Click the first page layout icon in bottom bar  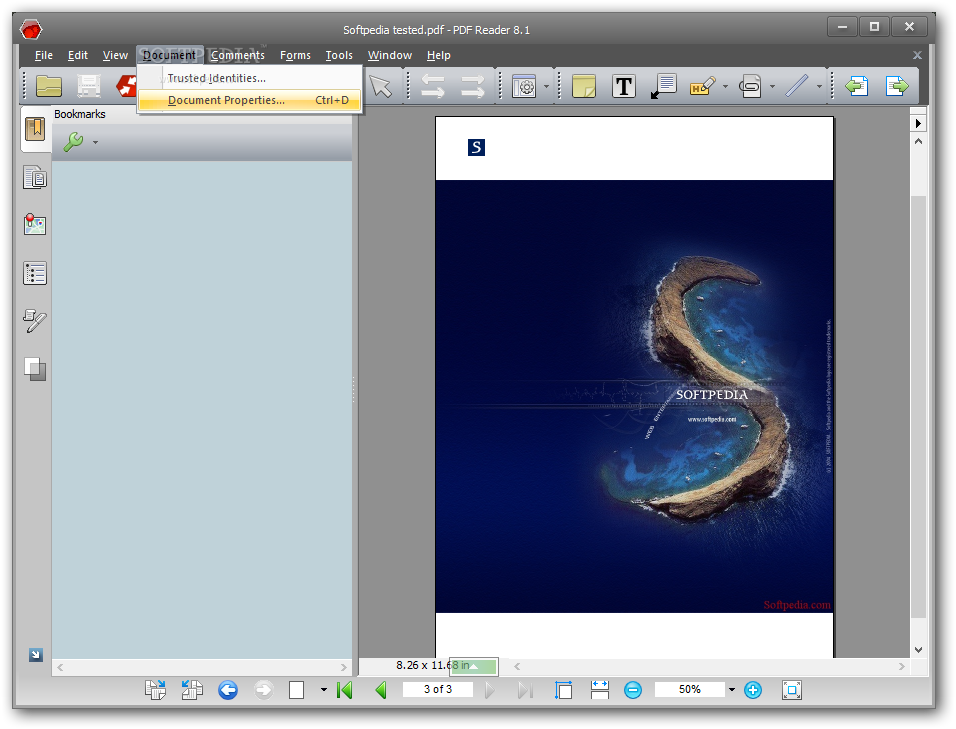click(x=155, y=690)
